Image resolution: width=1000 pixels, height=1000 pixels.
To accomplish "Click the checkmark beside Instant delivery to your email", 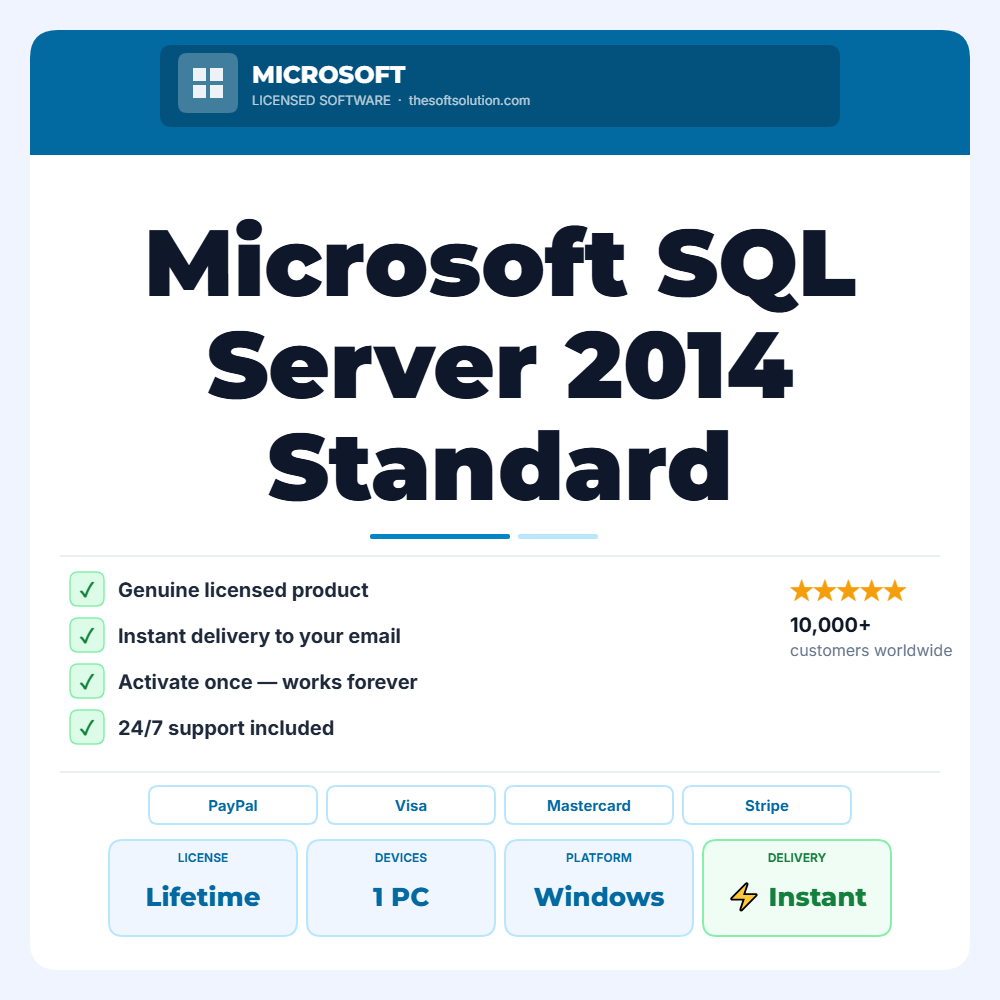I will (87, 635).
